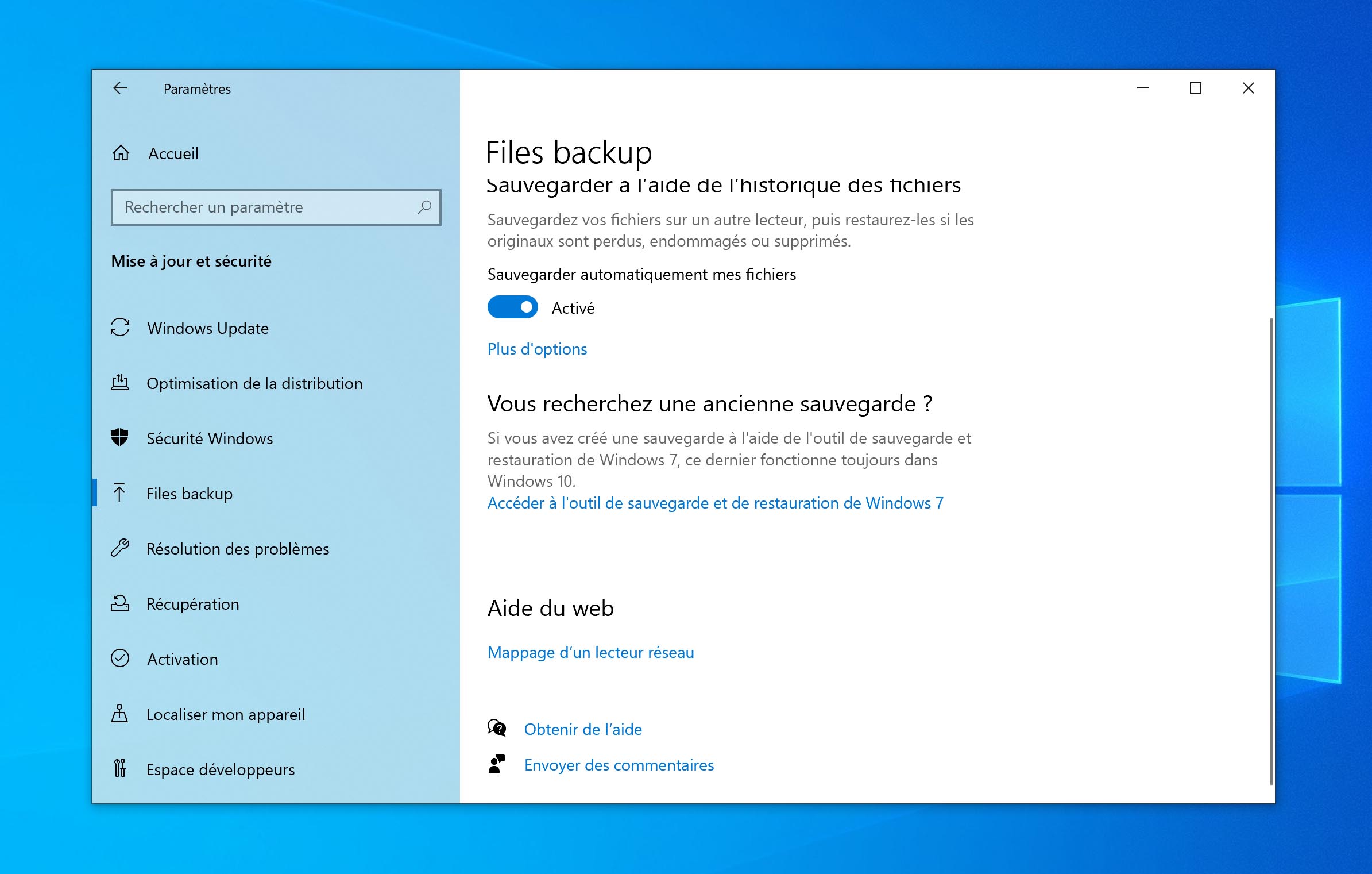Open Localiser mon appareil page

(x=276, y=714)
